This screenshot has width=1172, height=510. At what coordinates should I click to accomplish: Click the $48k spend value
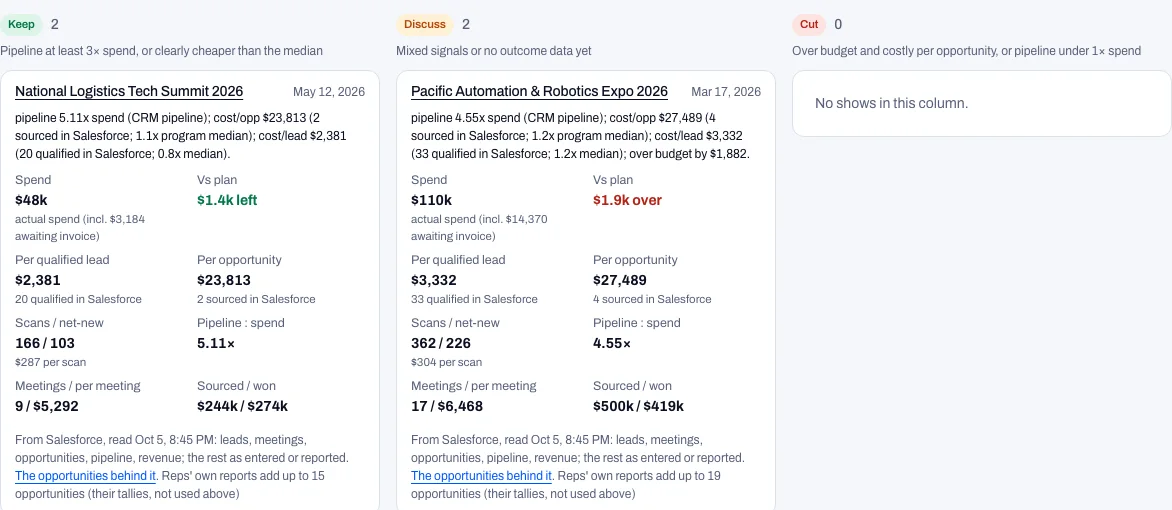[31, 200]
